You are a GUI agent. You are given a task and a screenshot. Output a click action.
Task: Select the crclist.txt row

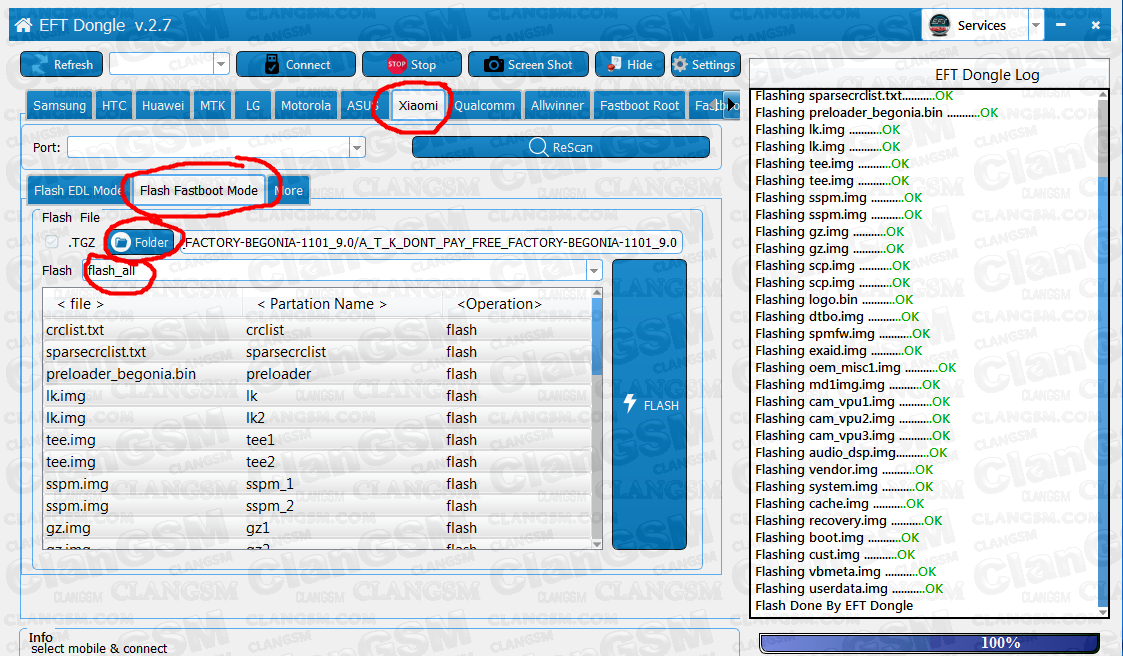[x=318, y=330]
